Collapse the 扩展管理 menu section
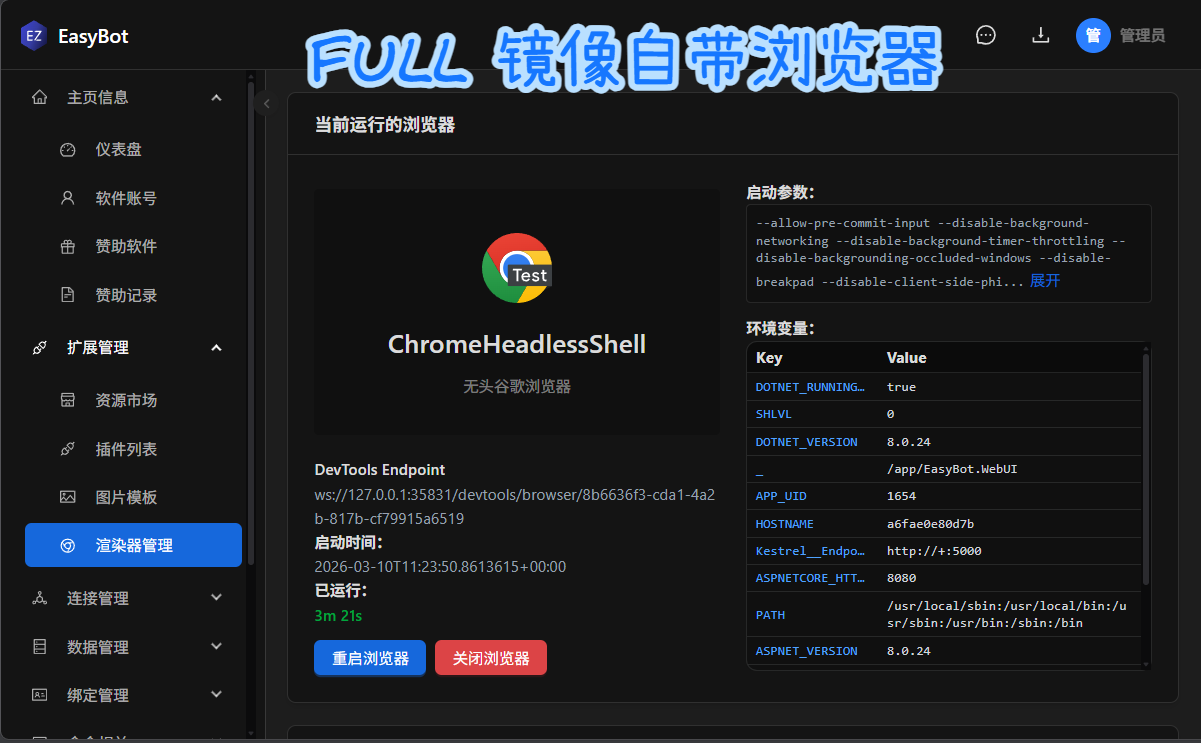 (216, 347)
